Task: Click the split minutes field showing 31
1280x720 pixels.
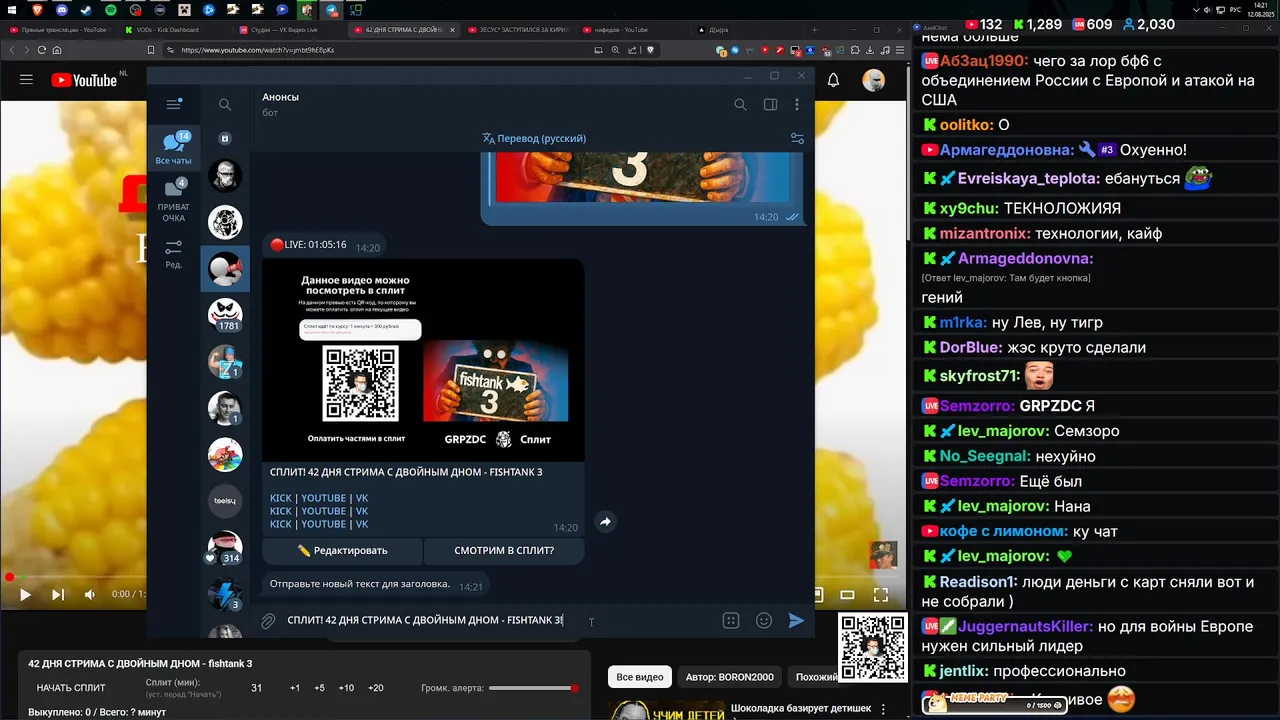Action: pyautogui.click(x=257, y=688)
